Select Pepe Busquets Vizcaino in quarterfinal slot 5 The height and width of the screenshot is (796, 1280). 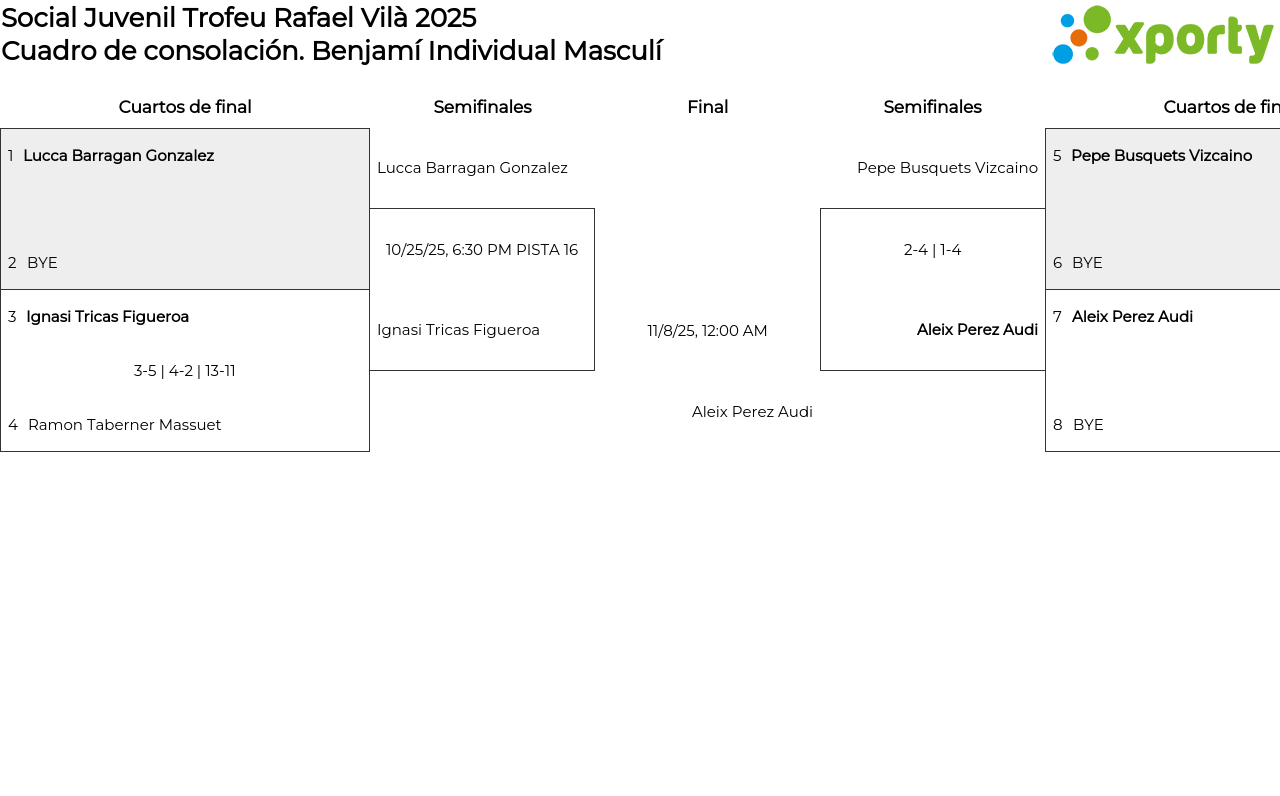click(x=1161, y=156)
